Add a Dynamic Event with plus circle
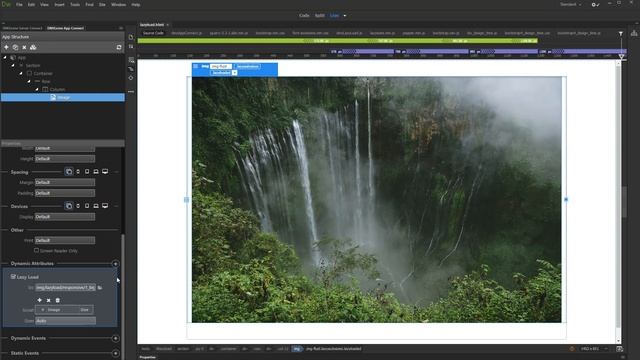The image size is (640, 360). tap(116, 338)
